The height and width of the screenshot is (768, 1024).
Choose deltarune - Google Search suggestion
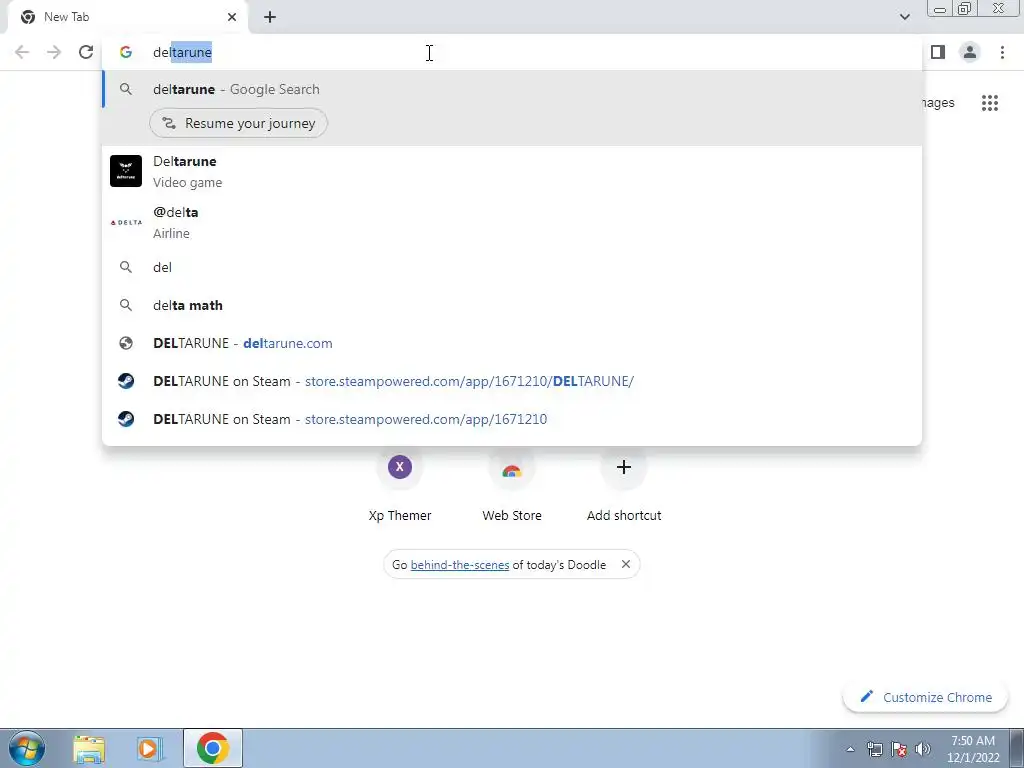[512, 89]
